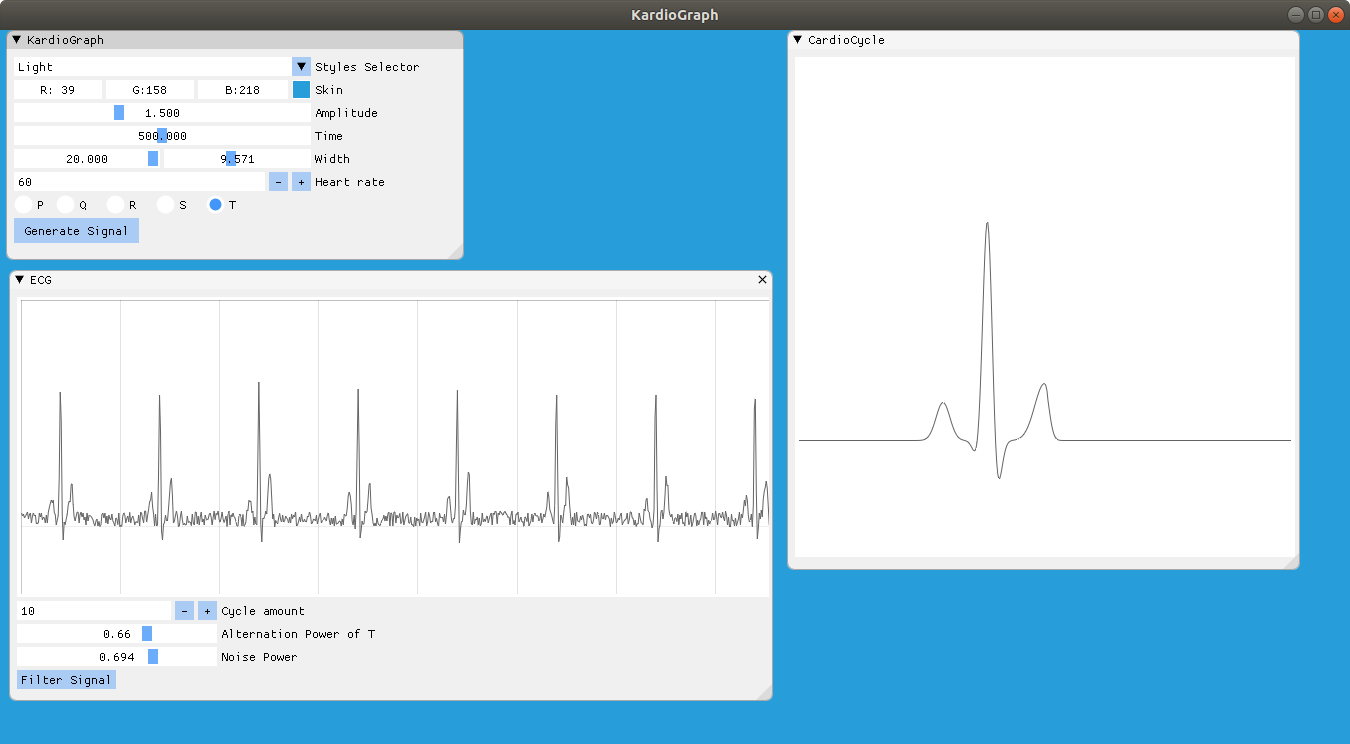
Task: Click the G:158 color component field
Action: click(148, 89)
